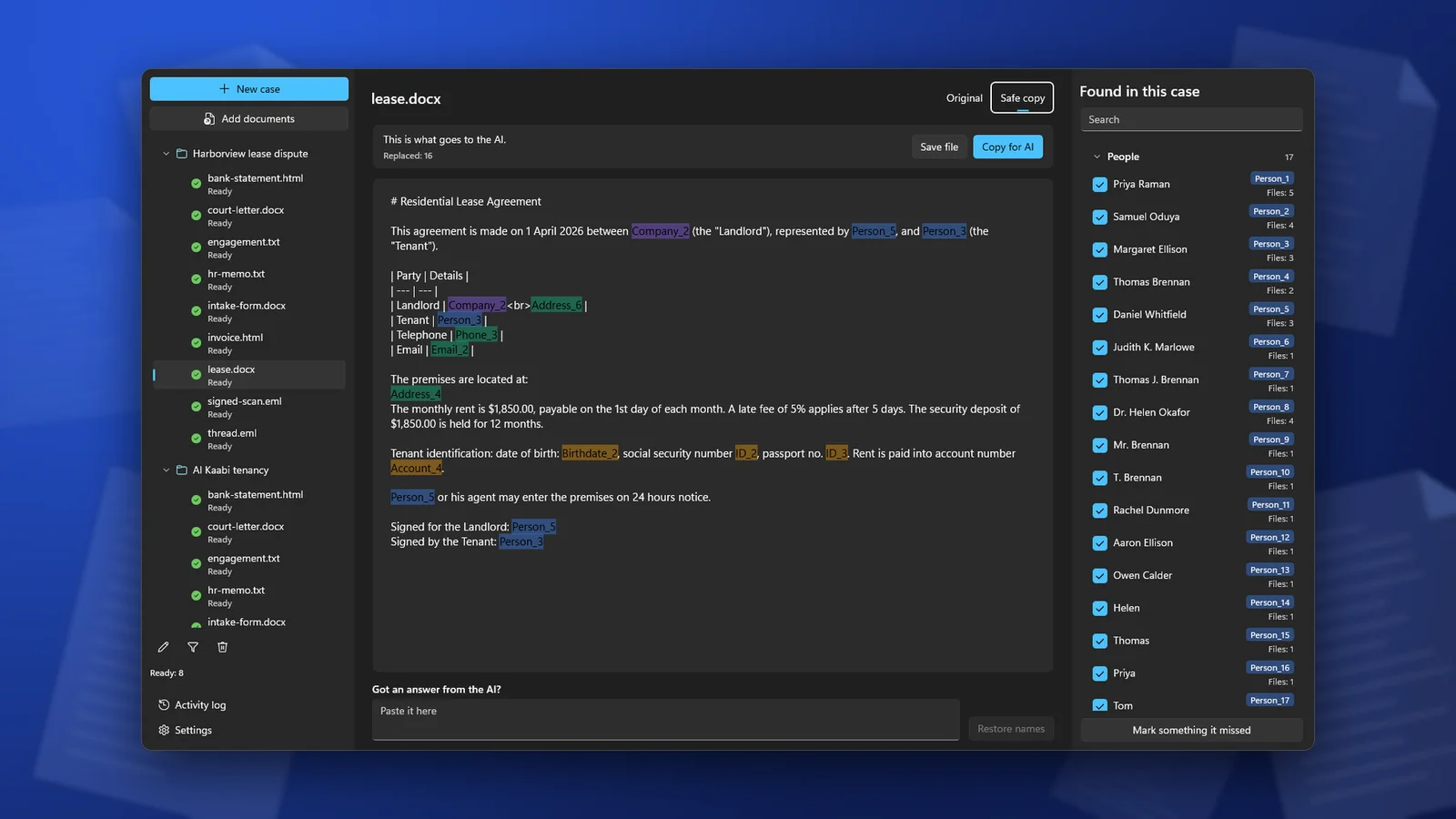Image resolution: width=1456 pixels, height=819 pixels.
Task: Collapse the People section
Action: (x=1097, y=157)
